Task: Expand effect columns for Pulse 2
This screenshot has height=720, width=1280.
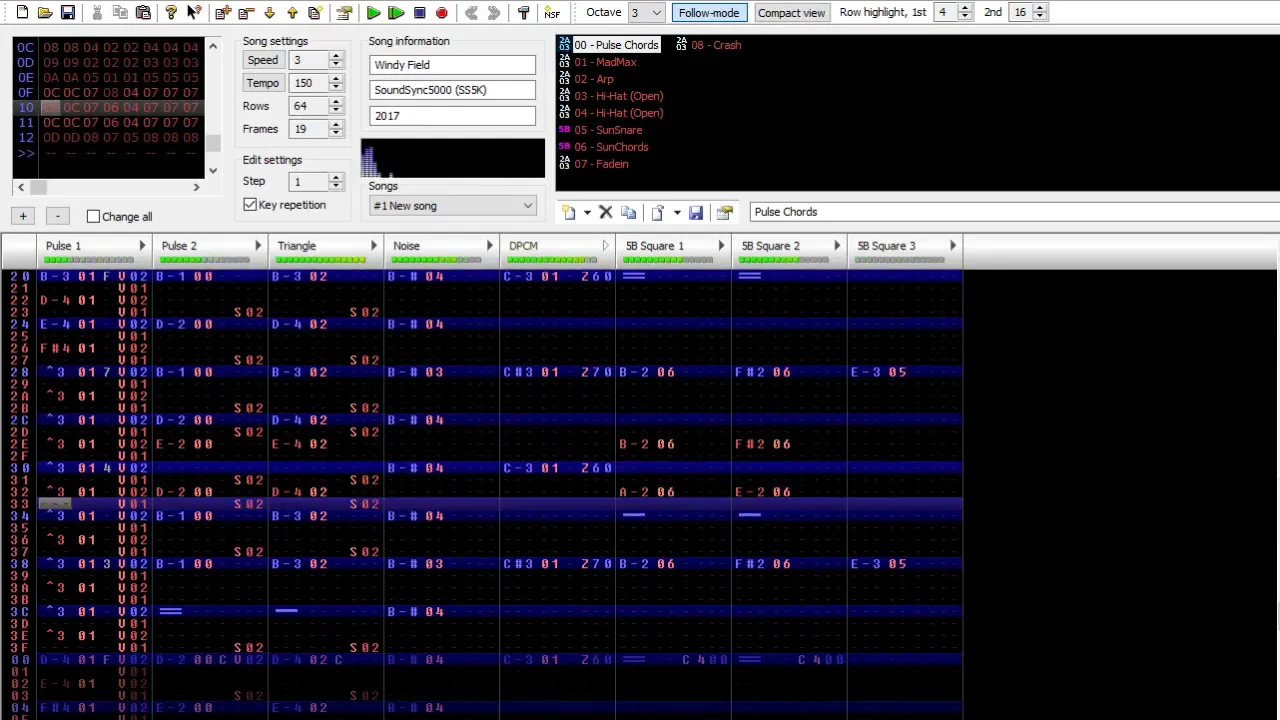Action: coord(258,246)
